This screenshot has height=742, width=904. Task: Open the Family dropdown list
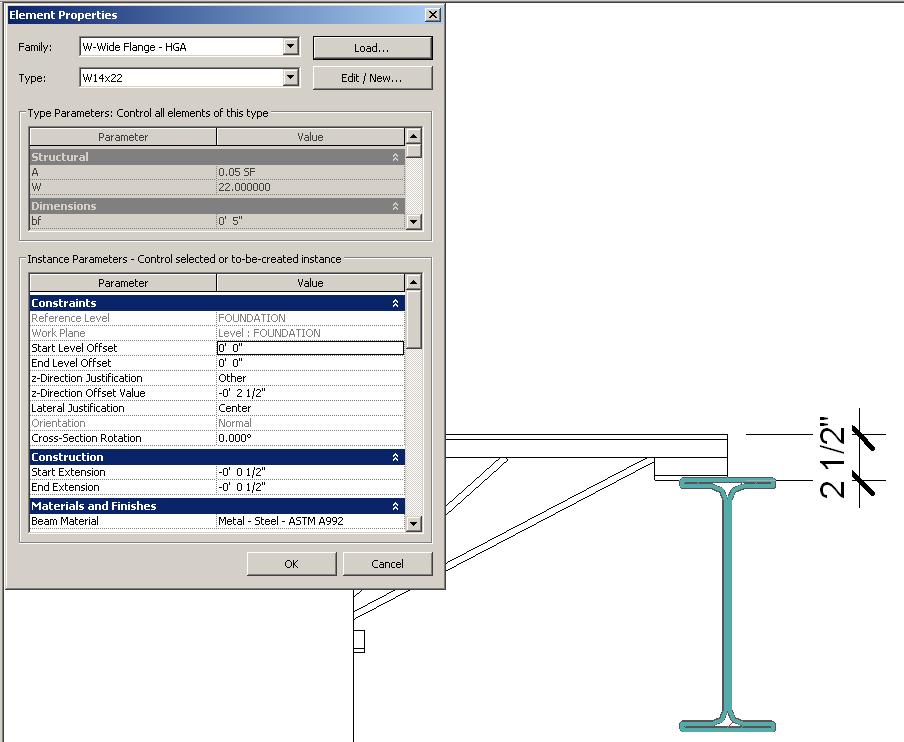[290, 47]
